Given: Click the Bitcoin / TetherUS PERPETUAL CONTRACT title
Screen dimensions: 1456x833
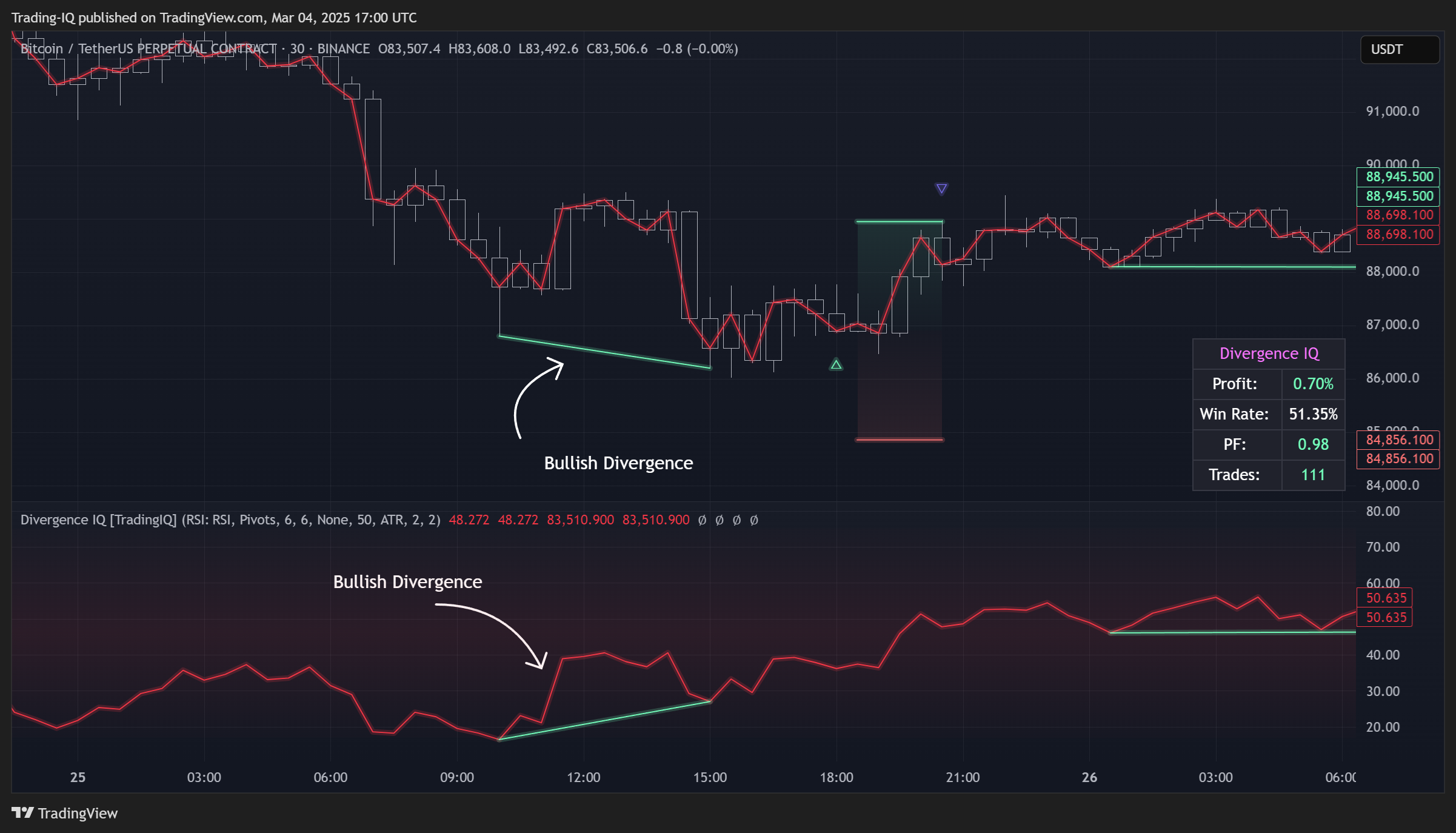Looking at the screenshot, I should coord(149,49).
